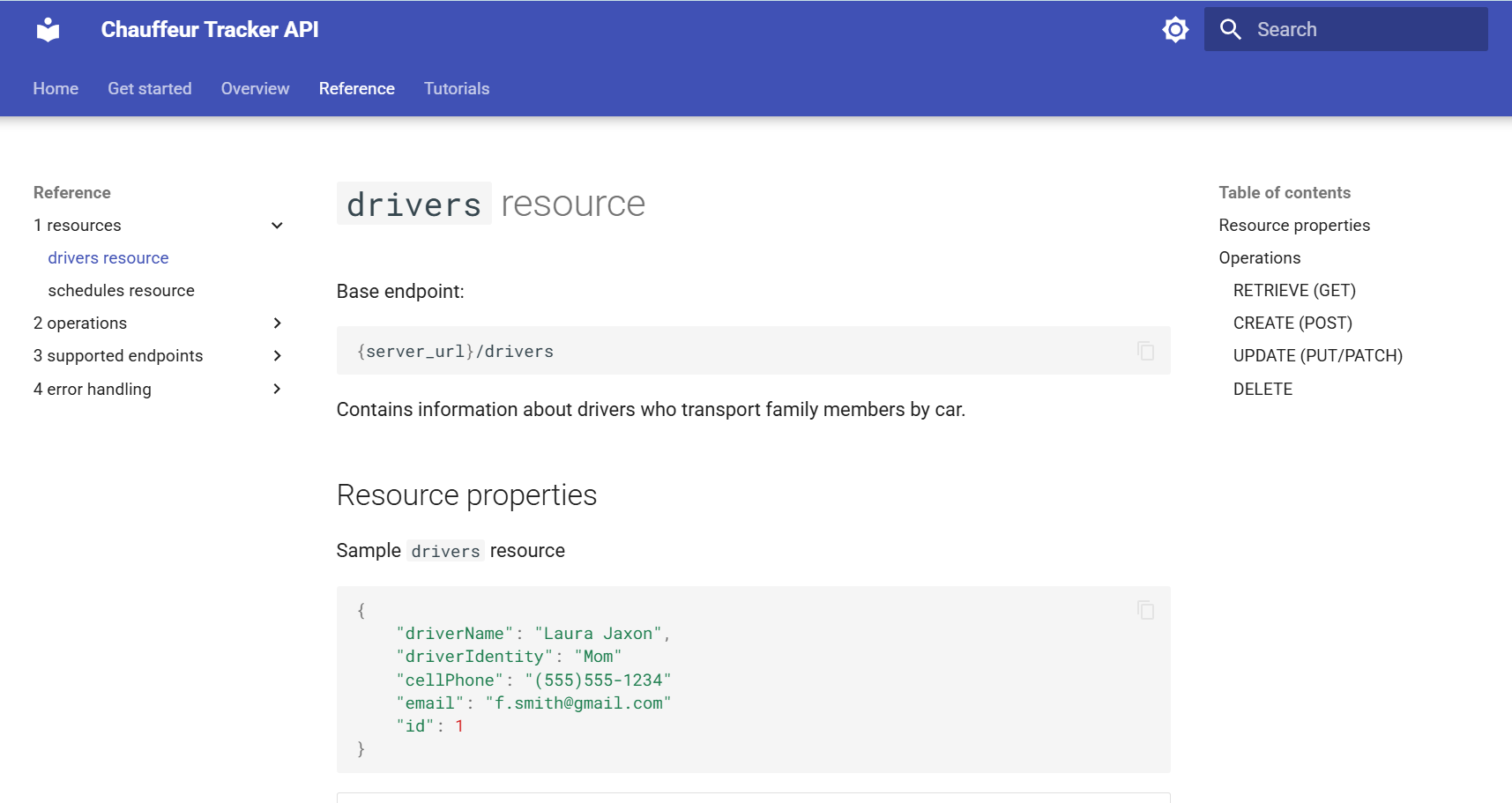Jump to CREATE (POST) section

pos(1292,323)
